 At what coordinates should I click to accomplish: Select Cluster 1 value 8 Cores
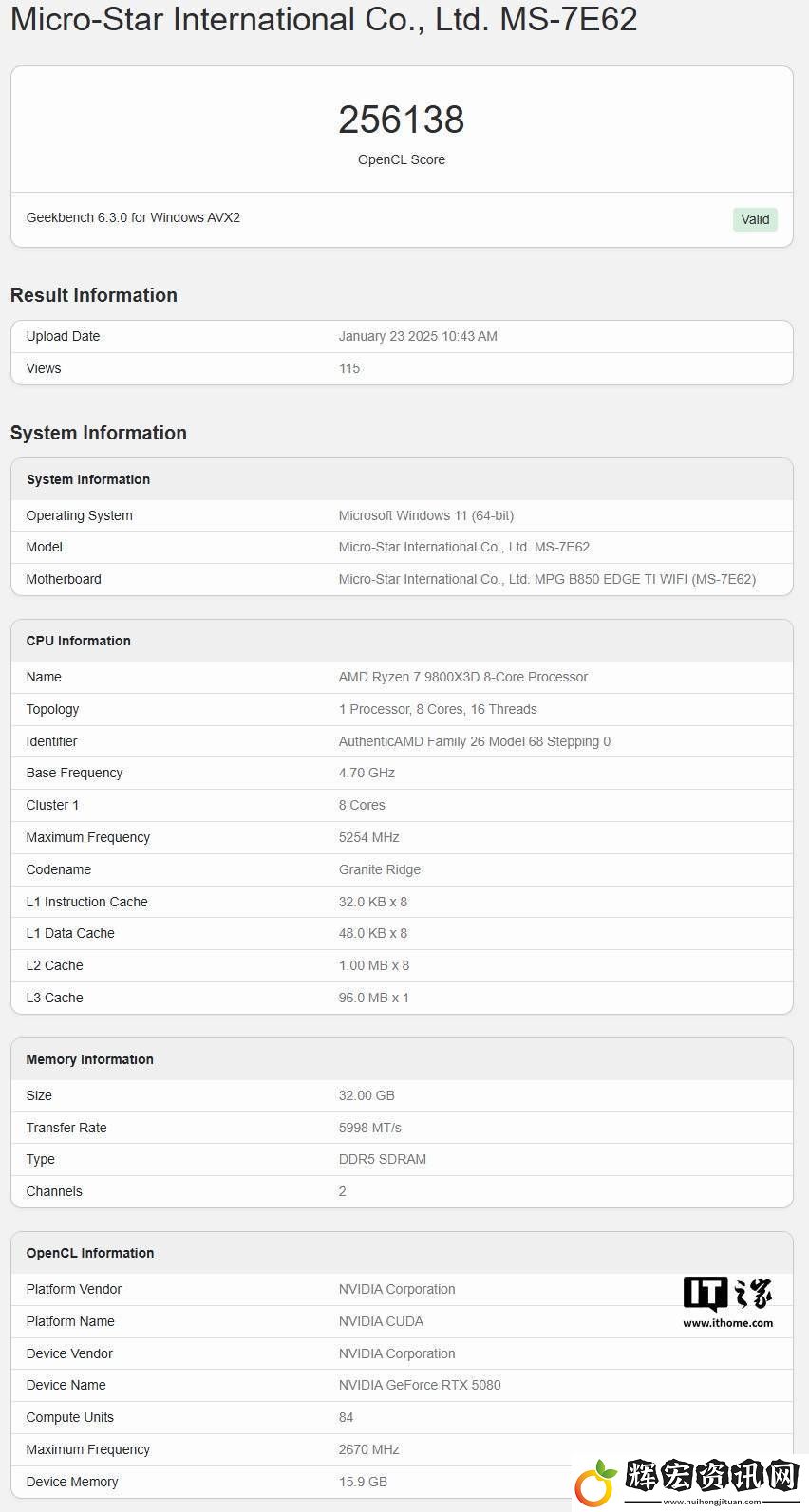(362, 805)
